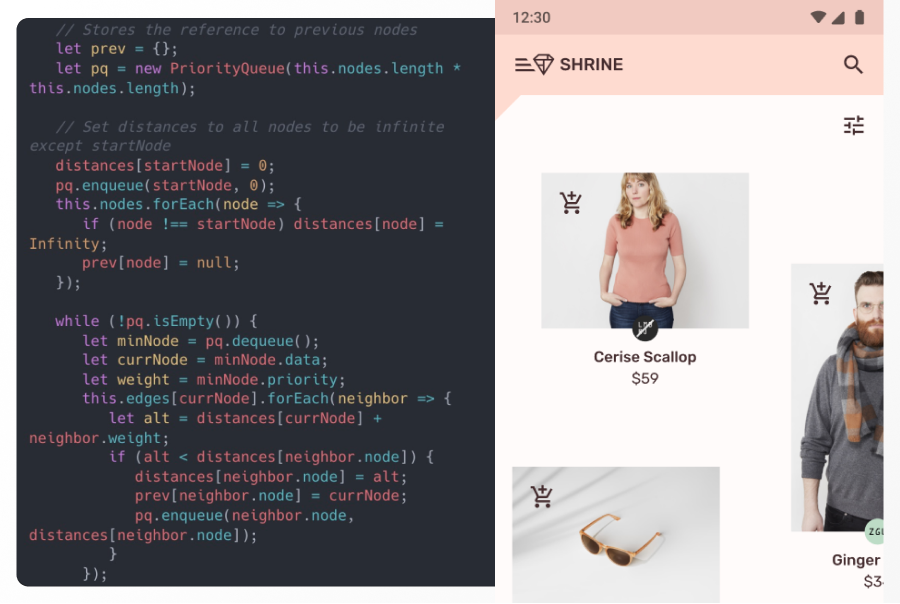Image resolution: width=900 pixels, height=604 pixels.
Task: Open the Cerise Scallop product photo
Action: point(645,250)
